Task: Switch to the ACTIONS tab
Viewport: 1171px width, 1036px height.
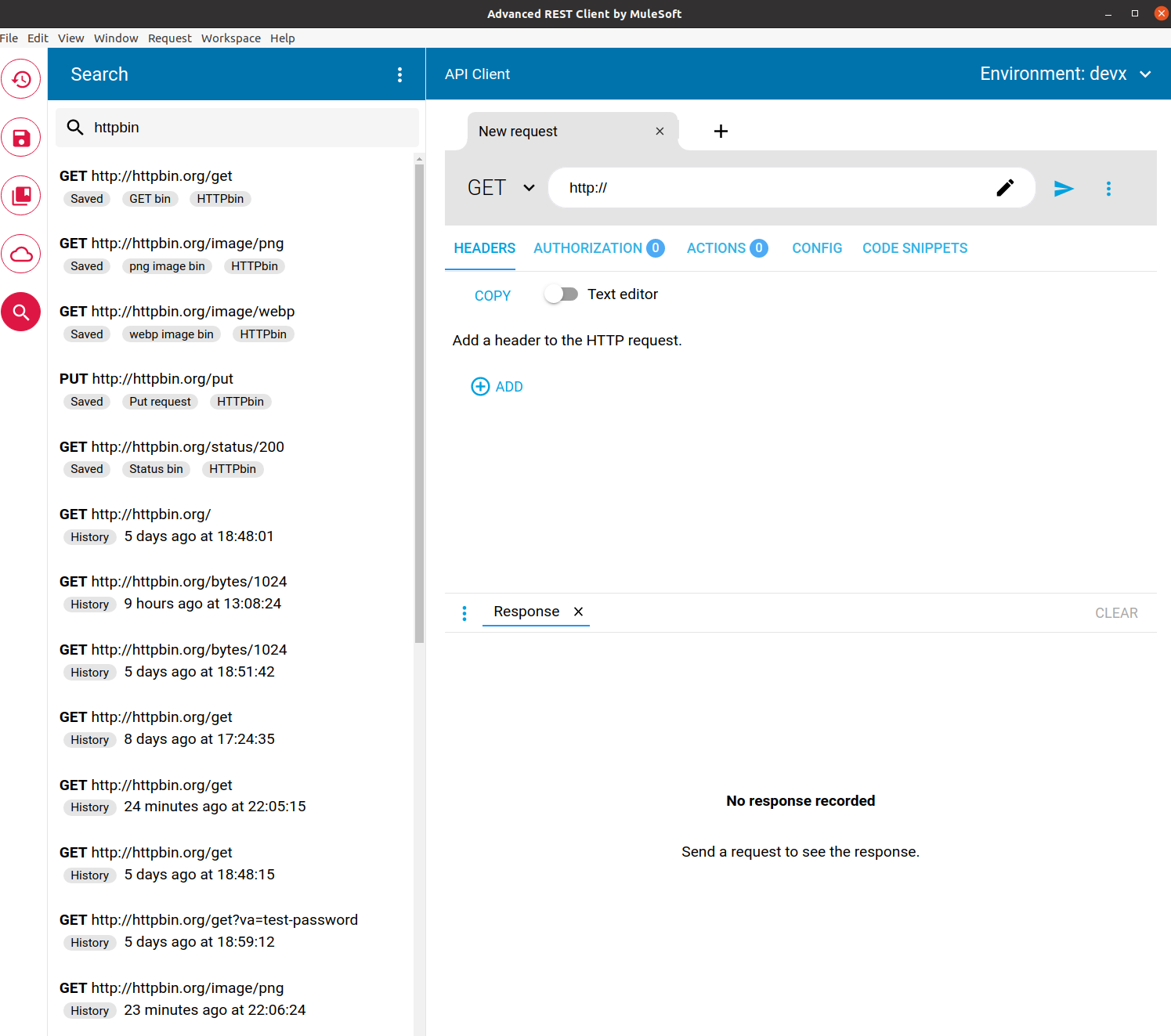Action: [727, 248]
